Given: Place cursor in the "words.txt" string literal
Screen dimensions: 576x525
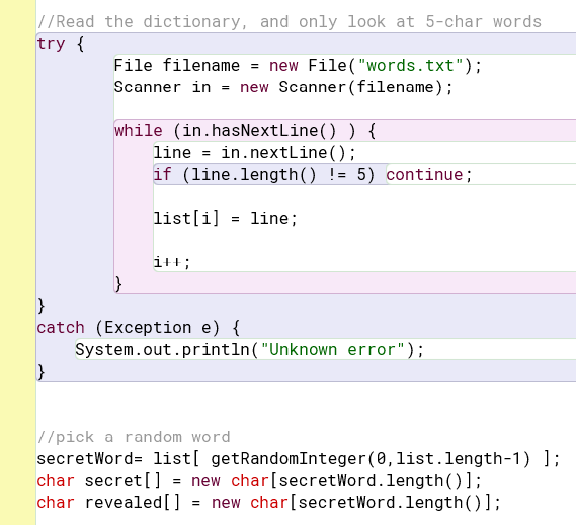Looking at the screenshot, I should coord(410,66).
